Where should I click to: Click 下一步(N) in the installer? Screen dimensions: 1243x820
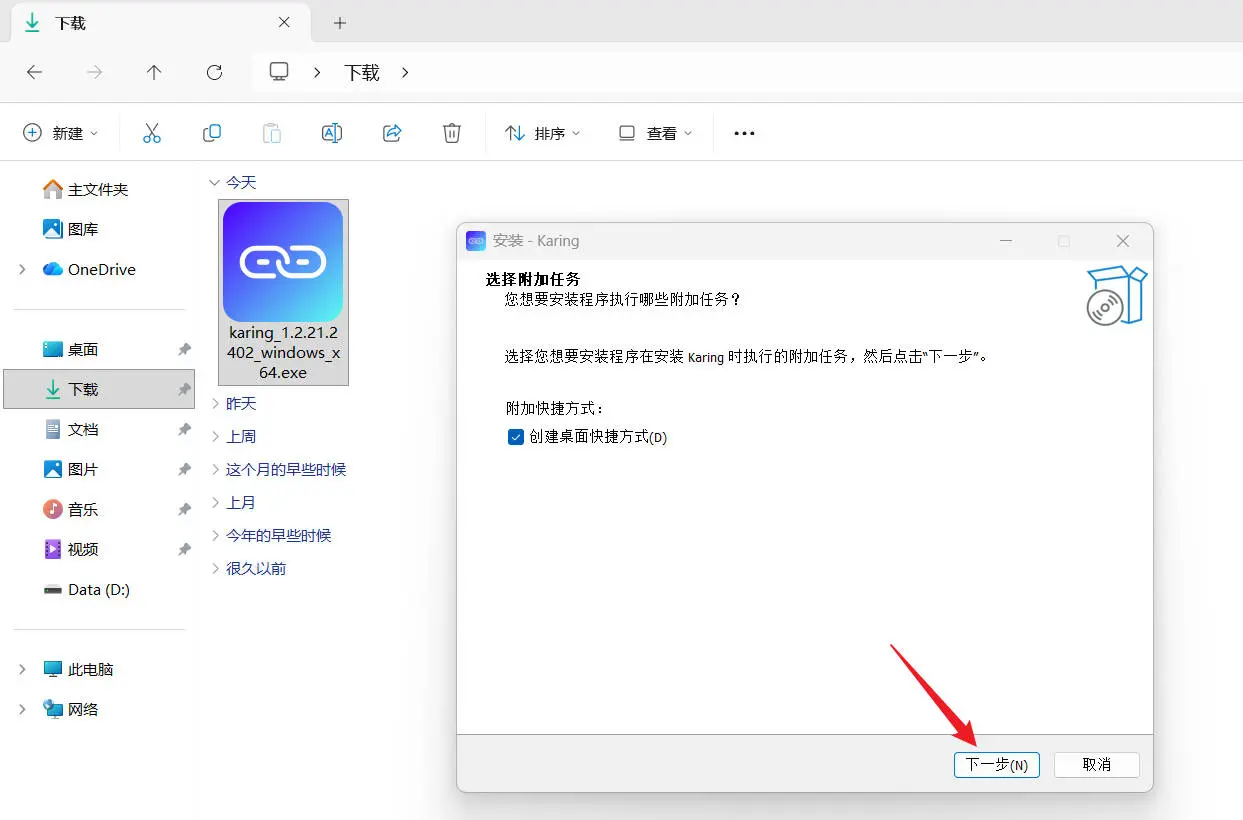tap(997, 764)
